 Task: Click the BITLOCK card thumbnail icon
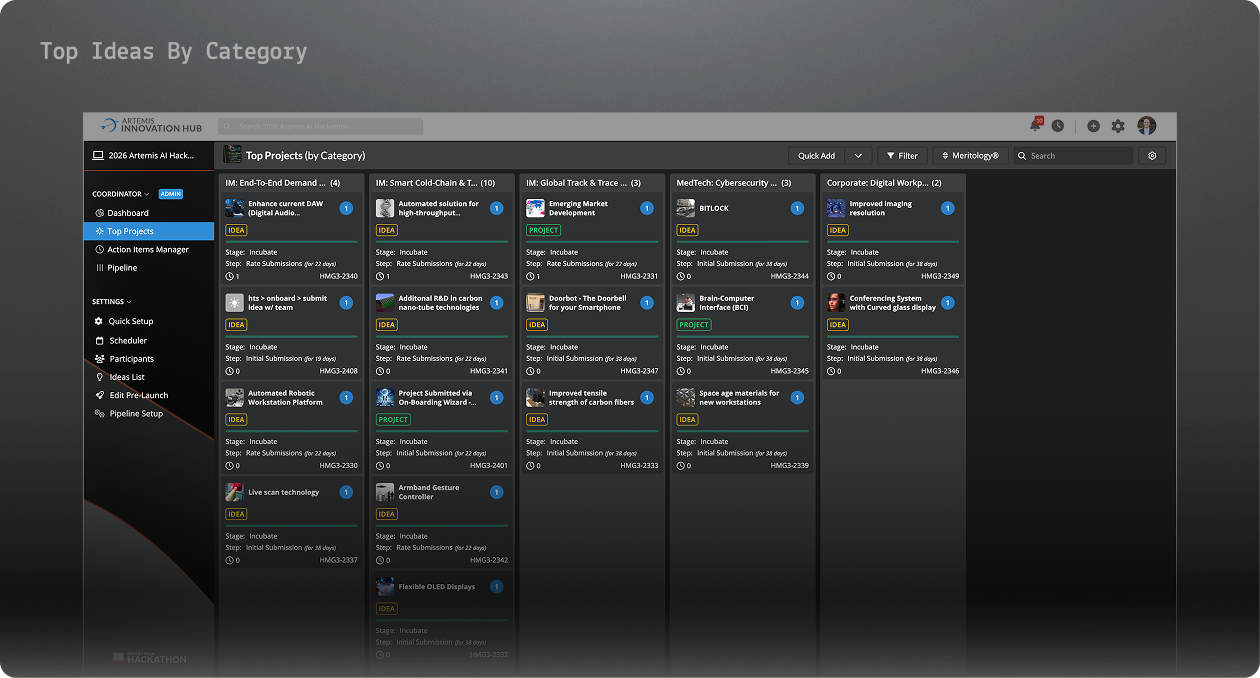pyautogui.click(x=685, y=208)
